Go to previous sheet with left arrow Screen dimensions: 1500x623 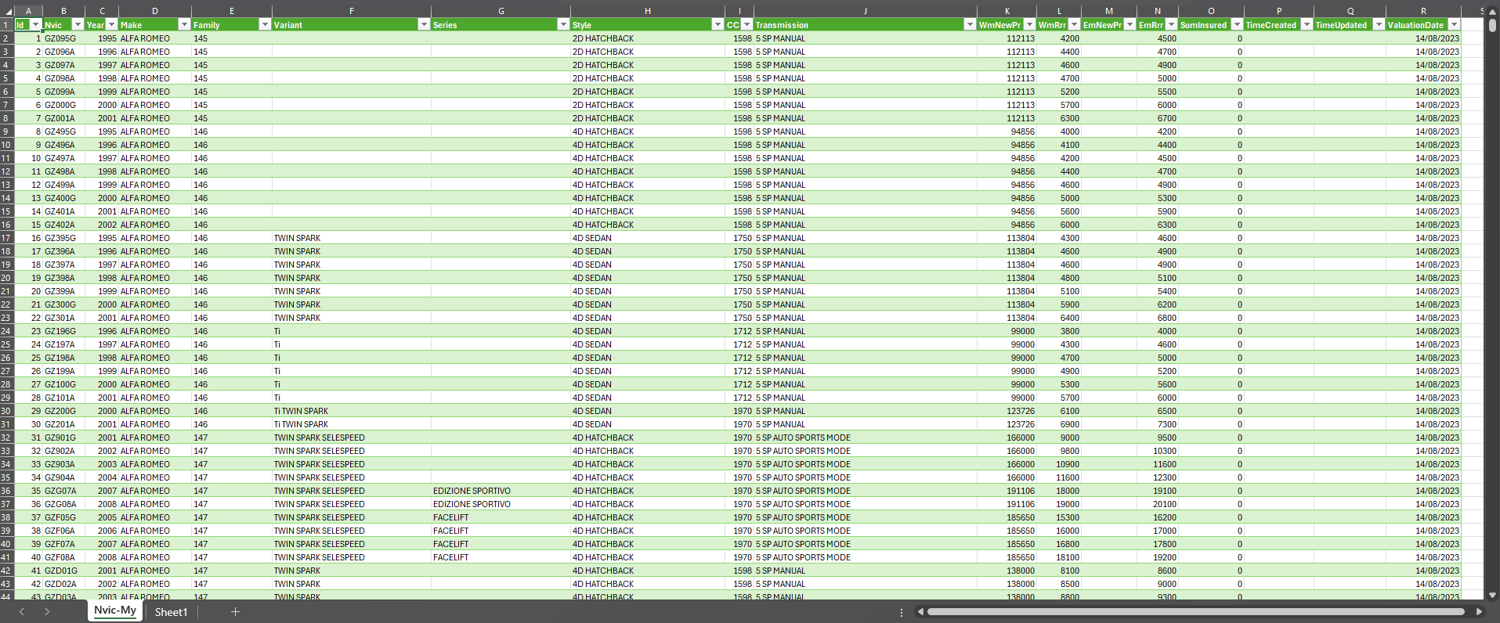(x=21, y=612)
